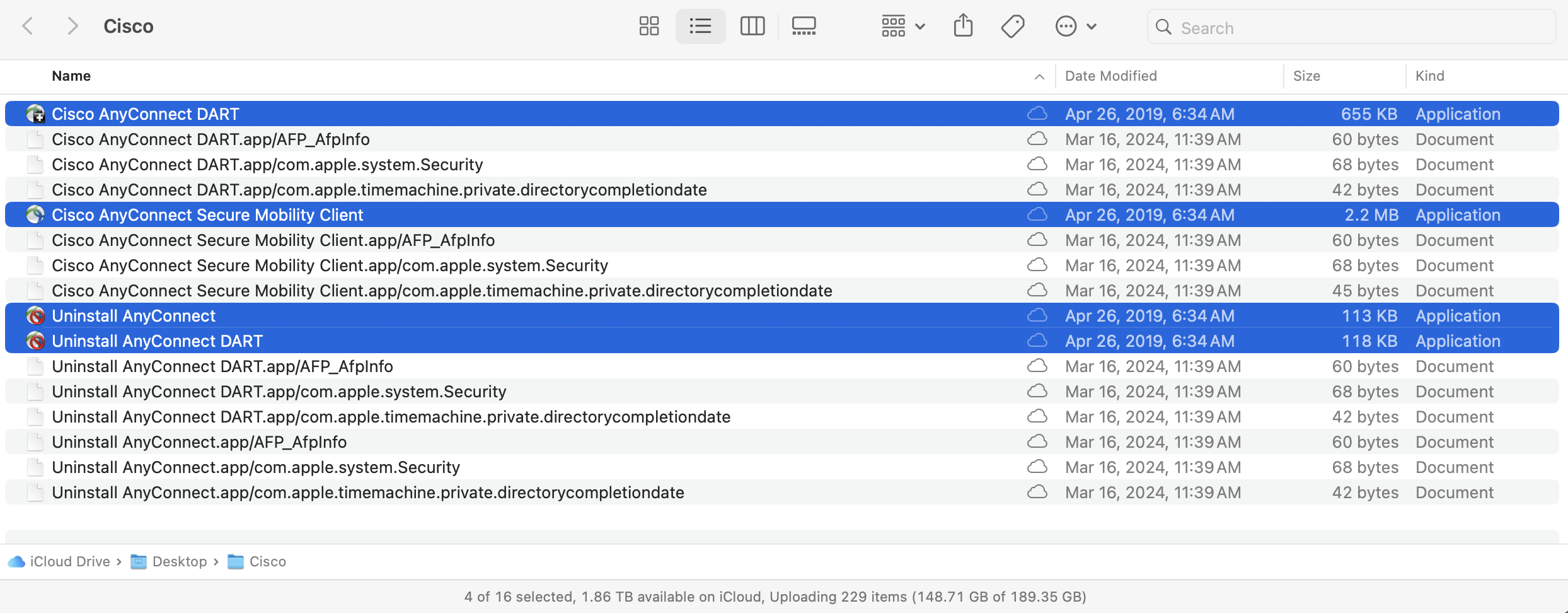1568x613 pixels.
Task: Switch to gallery view
Action: [x=804, y=26]
